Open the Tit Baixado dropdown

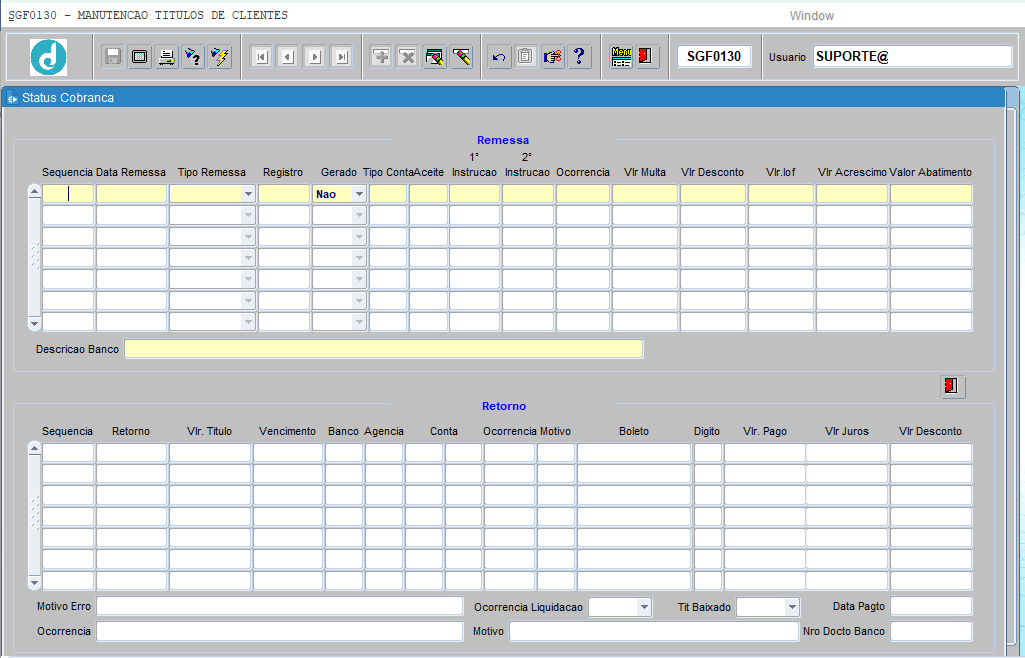click(792, 607)
